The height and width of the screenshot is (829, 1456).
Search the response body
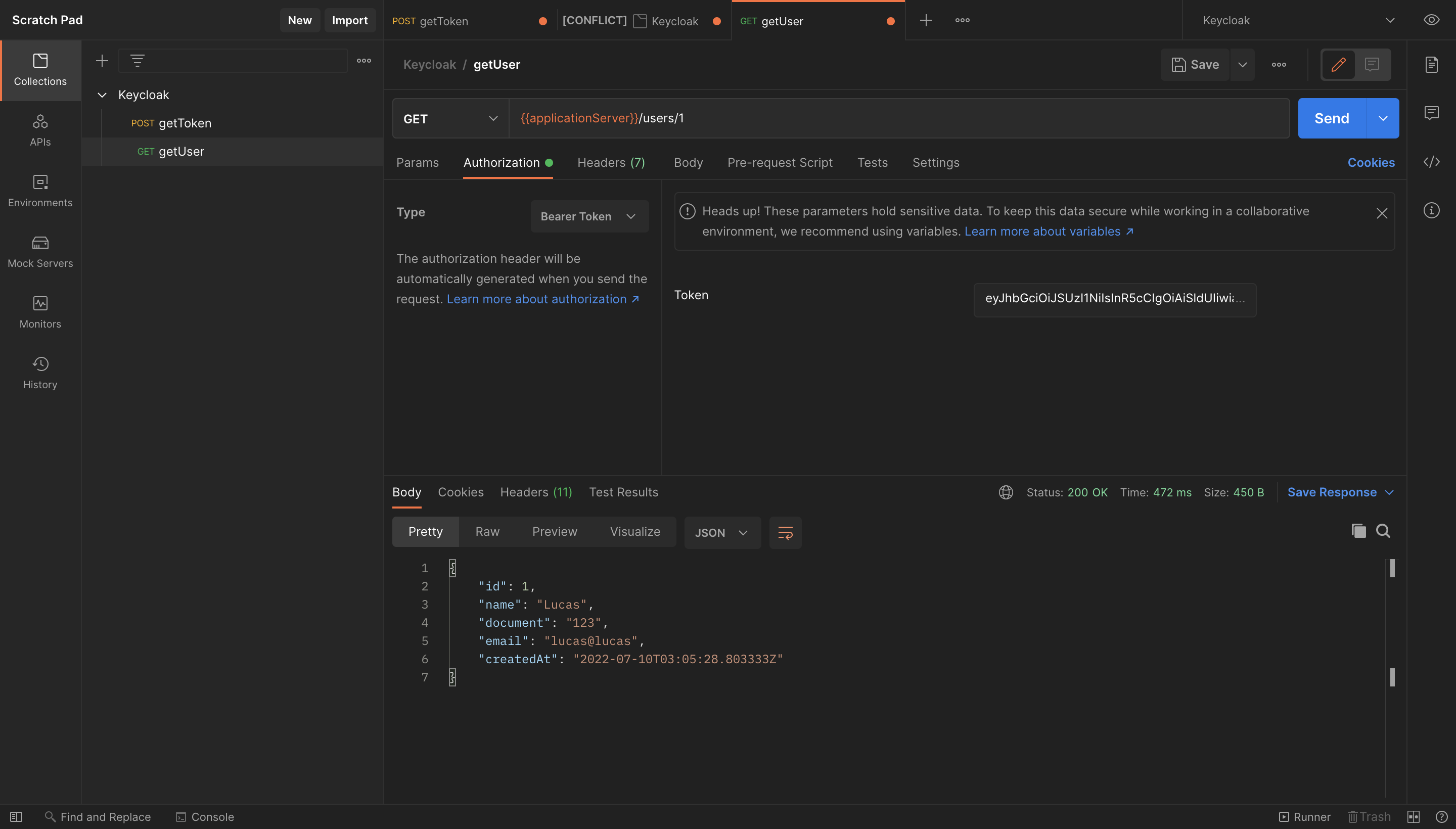click(1383, 531)
